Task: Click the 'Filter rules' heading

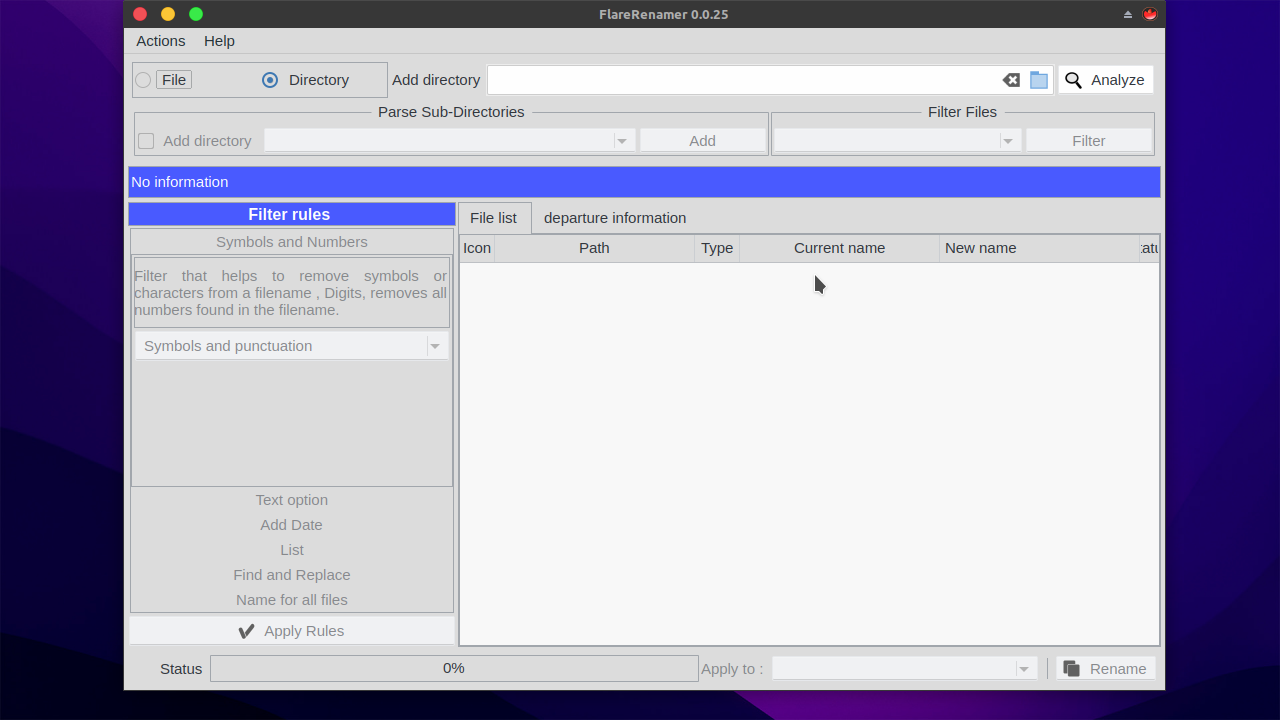Action: point(289,215)
